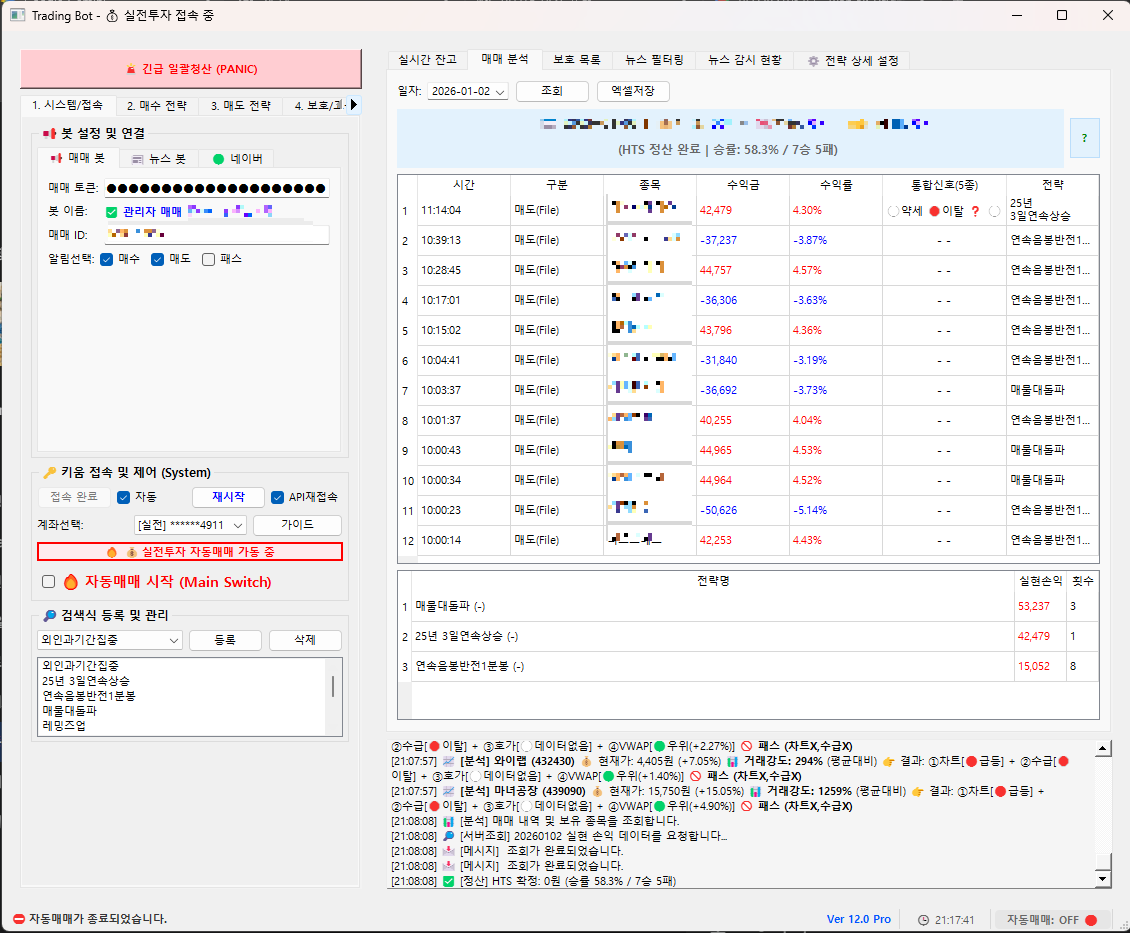The width and height of the screenshot is (1130, 933).
Task: Click the red question mark icon in row 1
Action: point(975,211)
